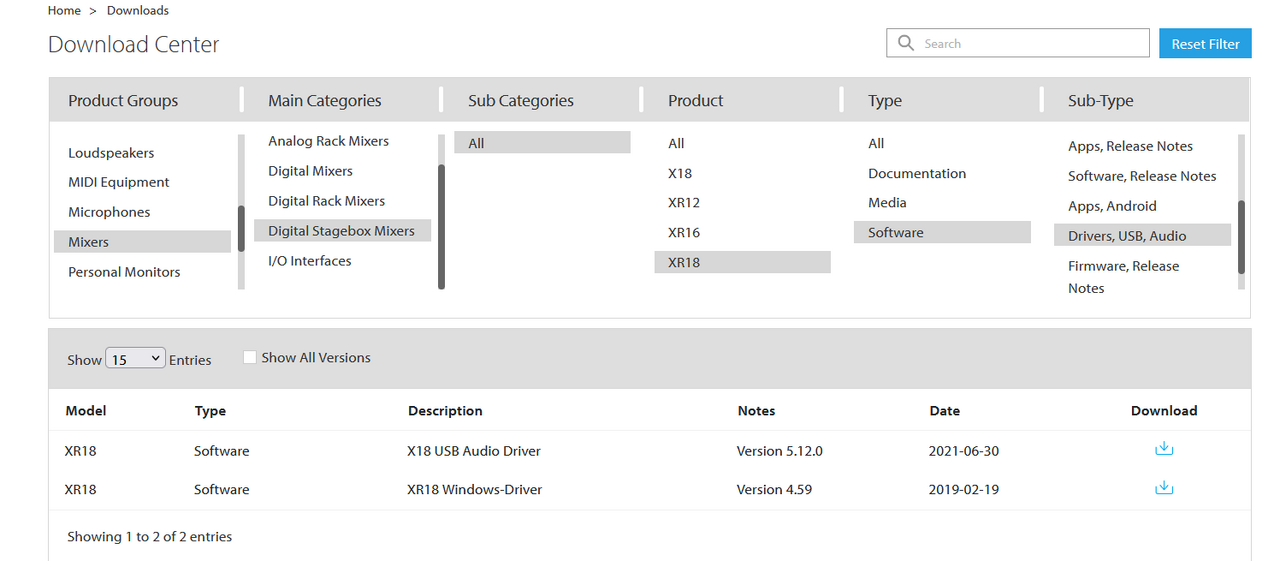Select Drivers, USB, Audio sub-type
This screenshot has width=1280, height=561.
(x=1142, y=236)
